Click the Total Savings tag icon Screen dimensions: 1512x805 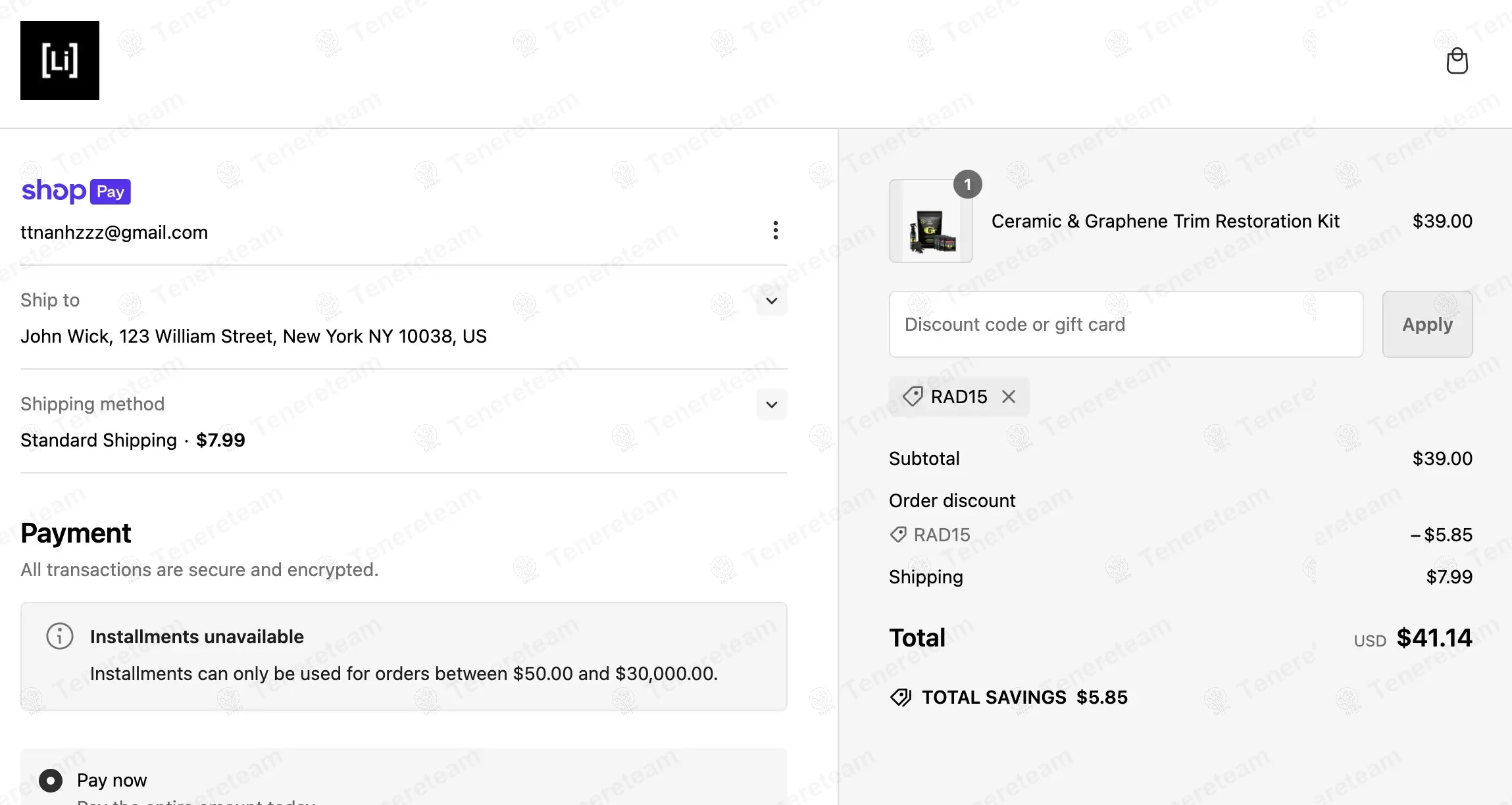click(x=901, y=697)
